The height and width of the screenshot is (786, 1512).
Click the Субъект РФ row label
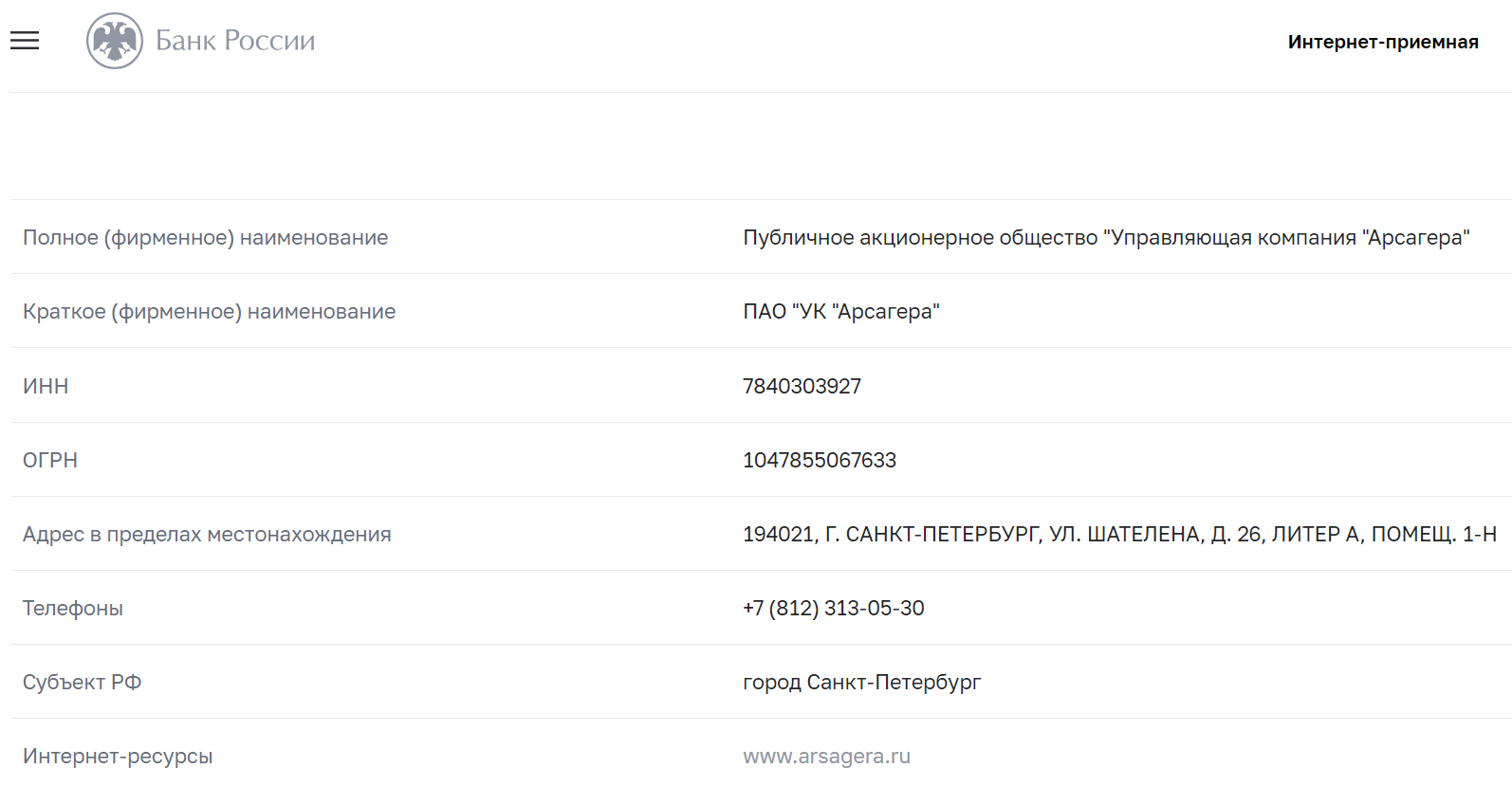[x=83, y=682]
